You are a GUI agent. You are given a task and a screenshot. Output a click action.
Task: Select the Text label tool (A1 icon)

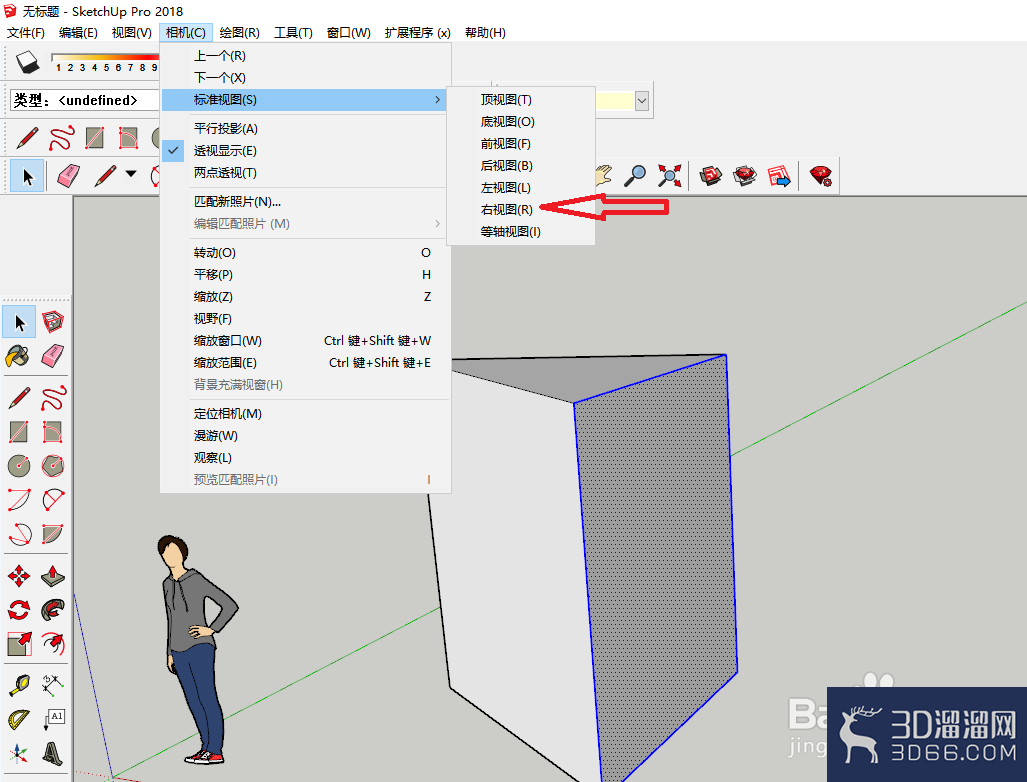52,720
